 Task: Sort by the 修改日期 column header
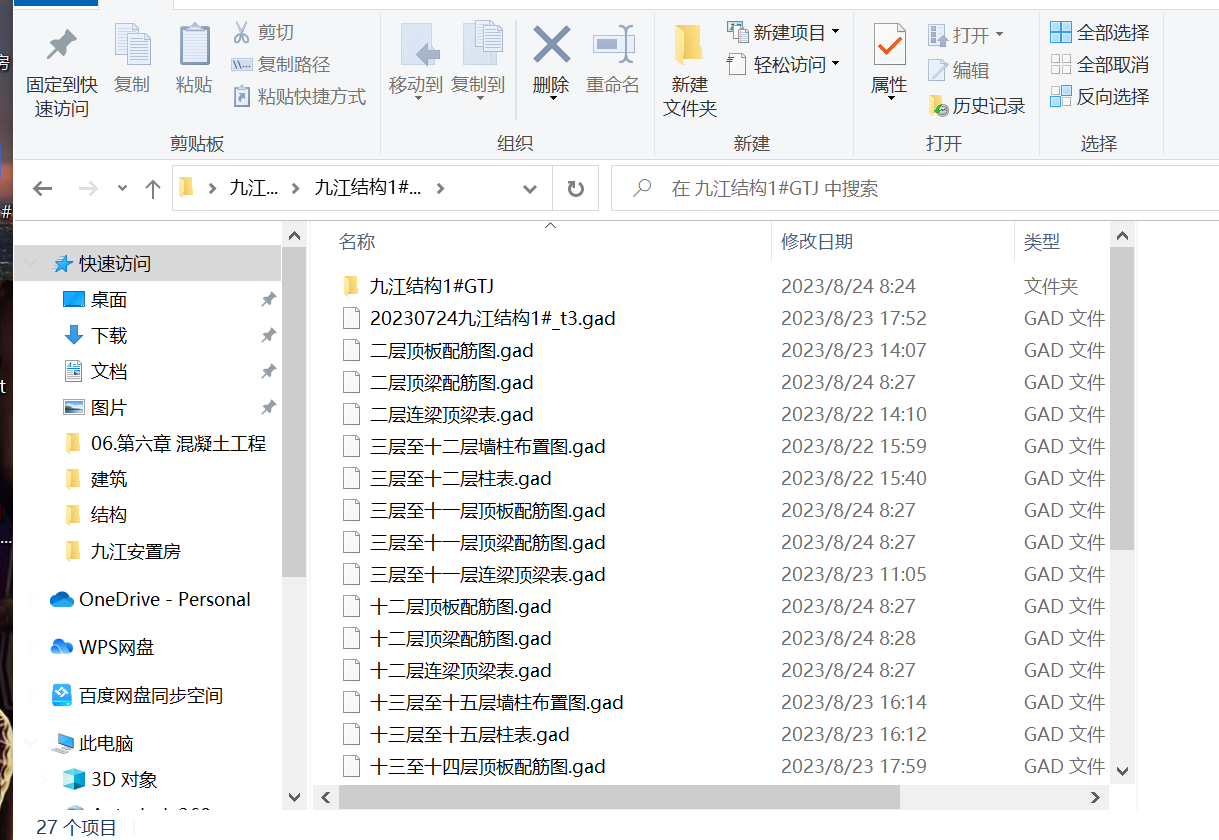point(817,242)
